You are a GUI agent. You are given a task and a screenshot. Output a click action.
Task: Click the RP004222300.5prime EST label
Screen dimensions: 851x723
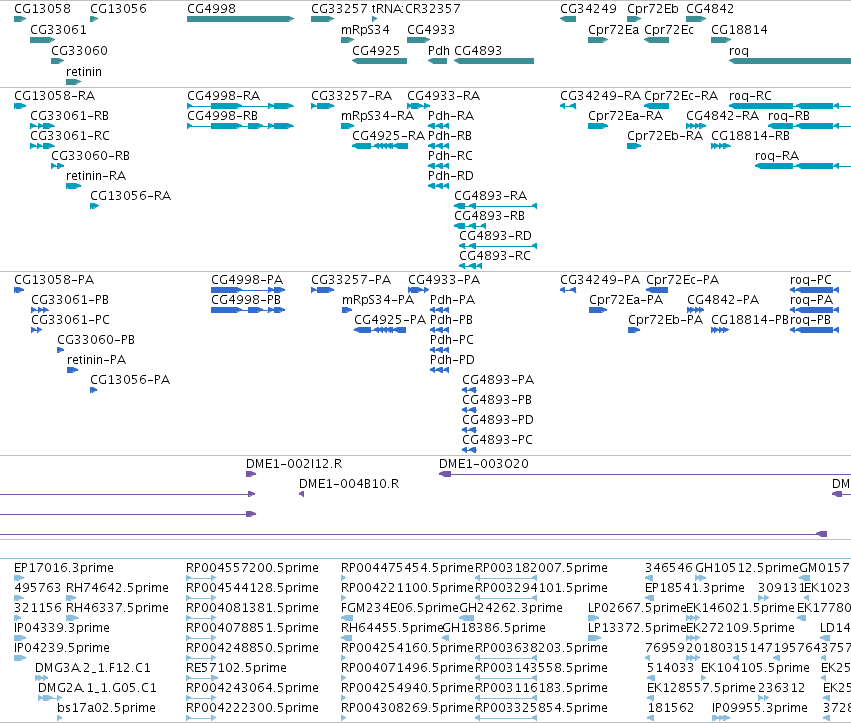[252, 708]
